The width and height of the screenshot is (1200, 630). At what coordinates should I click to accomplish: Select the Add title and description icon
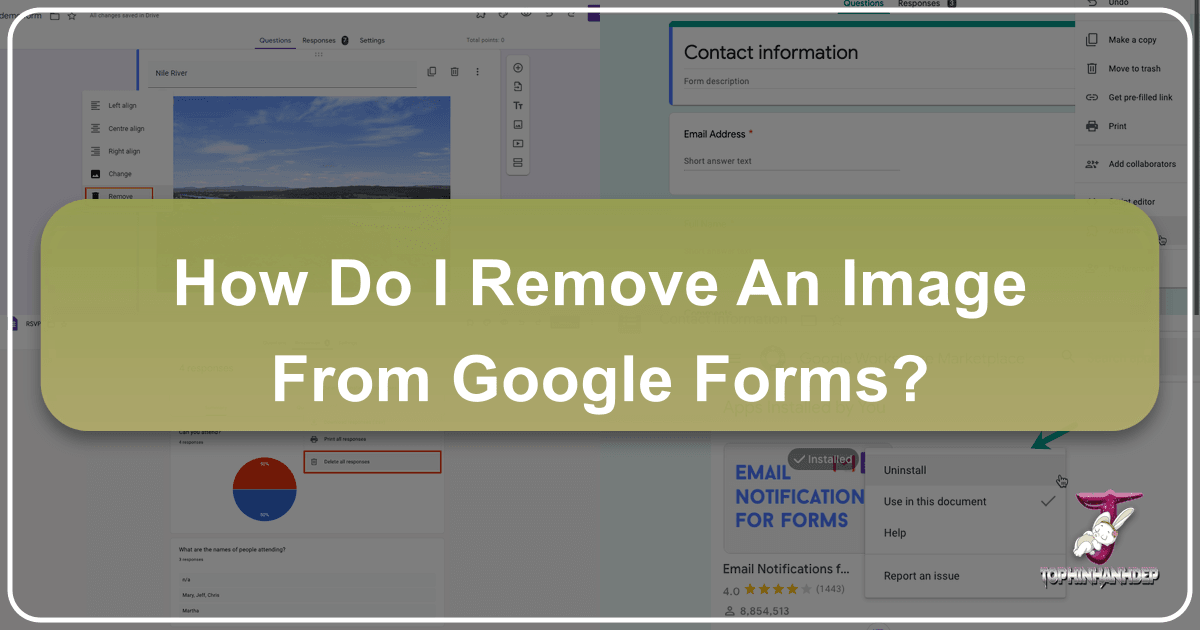click(x=518, y=106)
